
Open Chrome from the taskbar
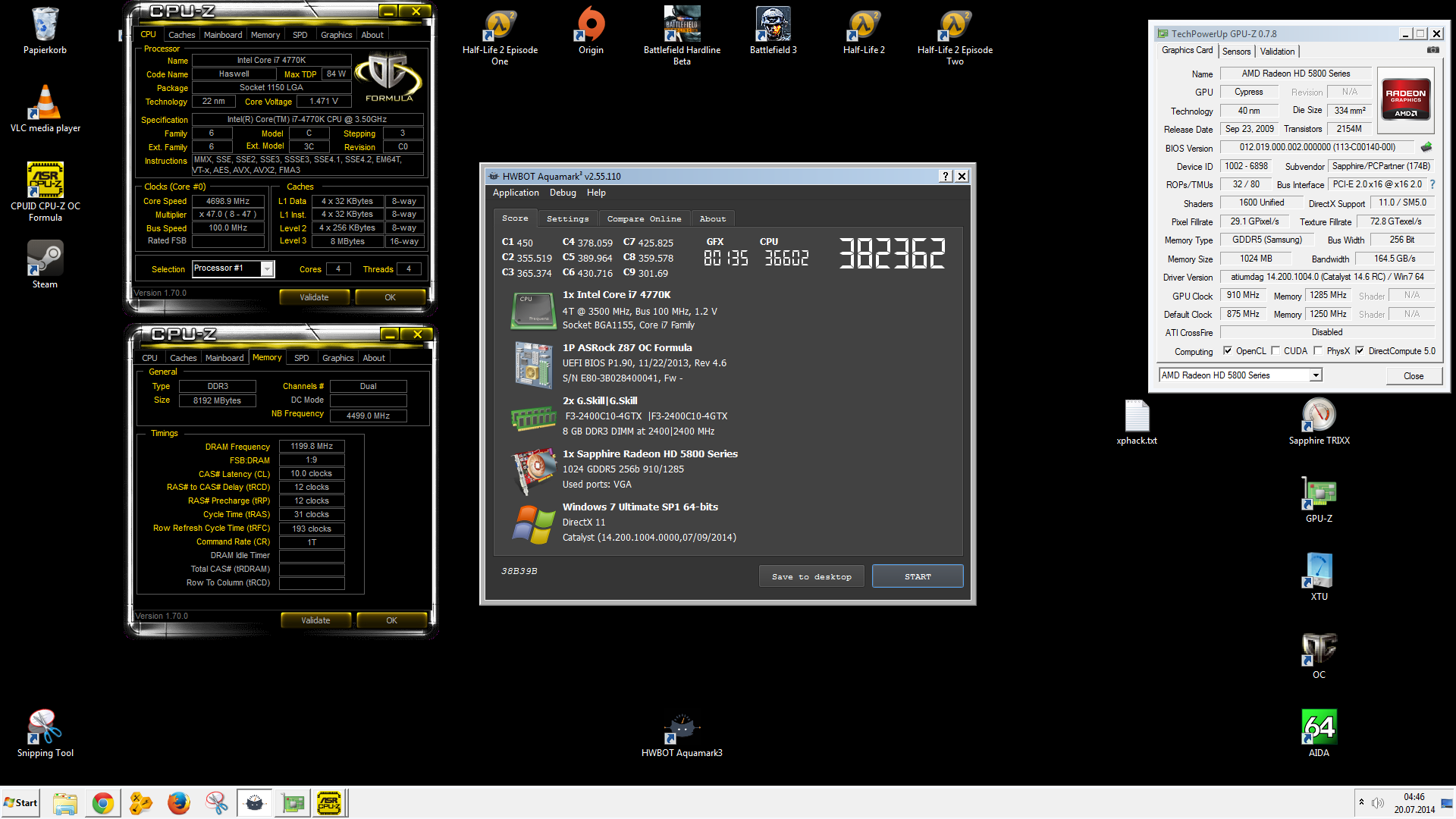pyautogui.click(x=103, y=803)
